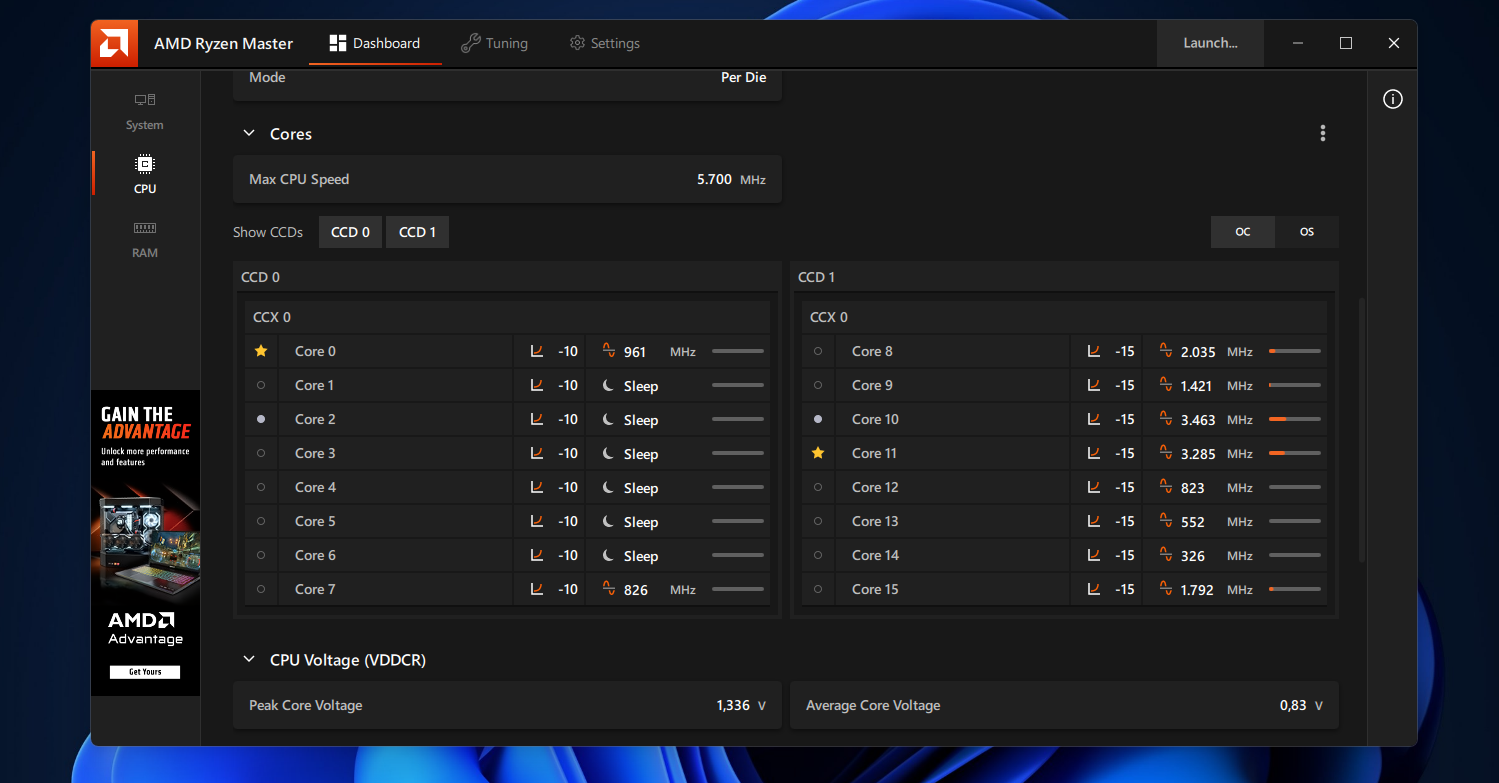Viewport: 1499px width, 783px height.
Task: Open the Tuning tab
Action: tap(494, 43)
